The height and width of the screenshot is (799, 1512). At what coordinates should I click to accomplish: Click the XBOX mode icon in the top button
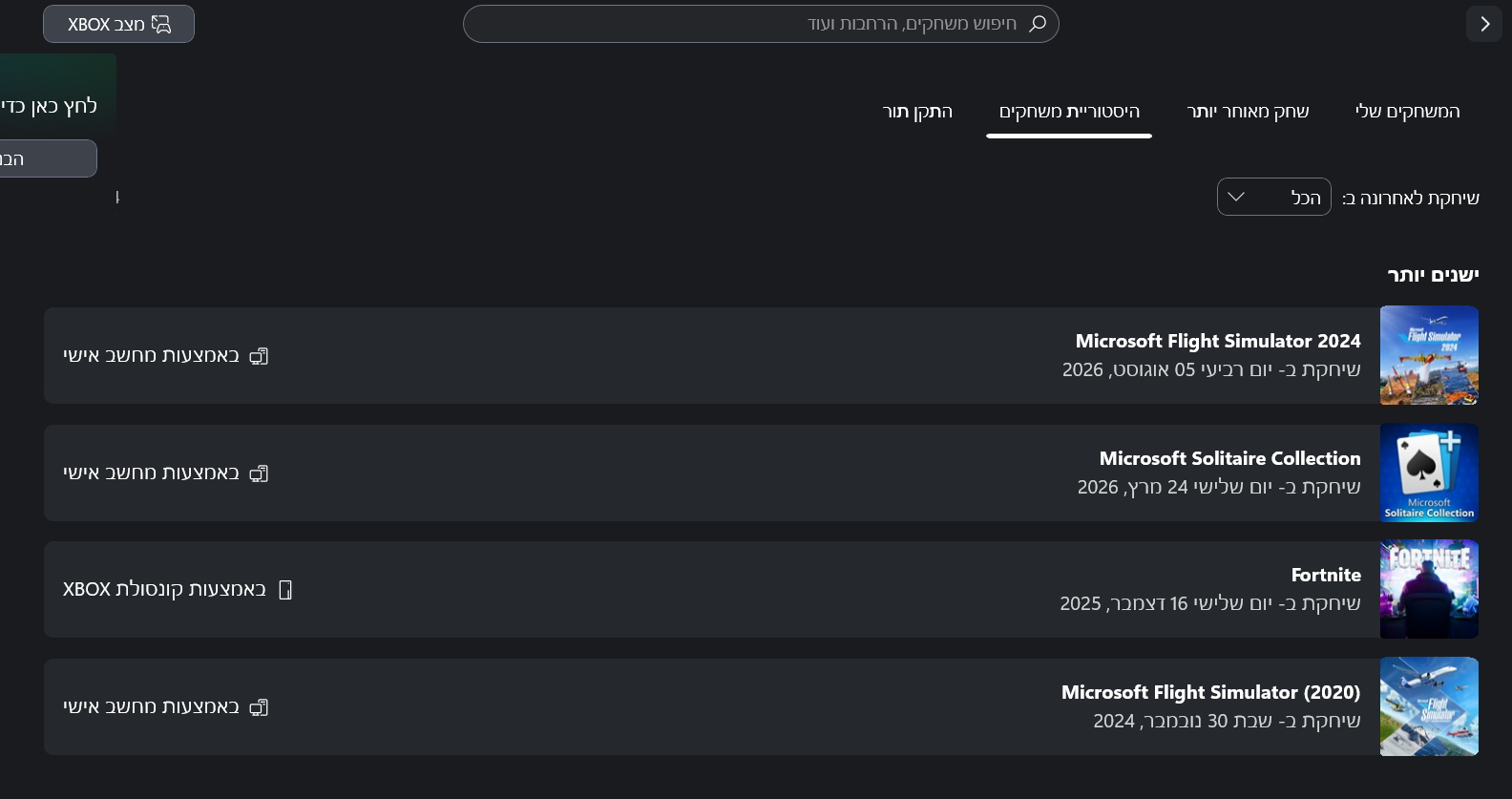(x=161, y=24)
